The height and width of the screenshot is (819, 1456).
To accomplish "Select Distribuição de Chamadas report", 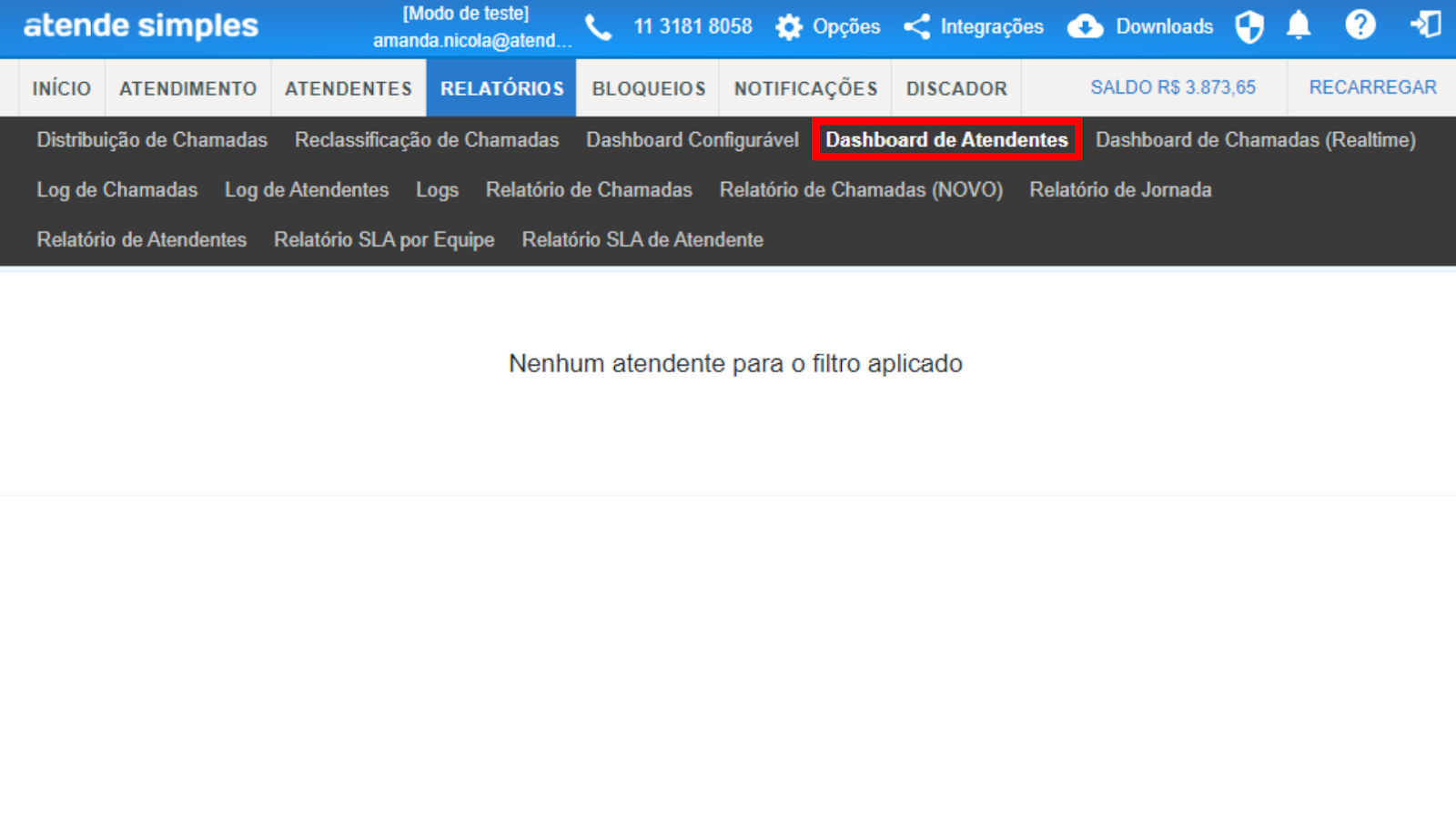I will pos(152,140).
